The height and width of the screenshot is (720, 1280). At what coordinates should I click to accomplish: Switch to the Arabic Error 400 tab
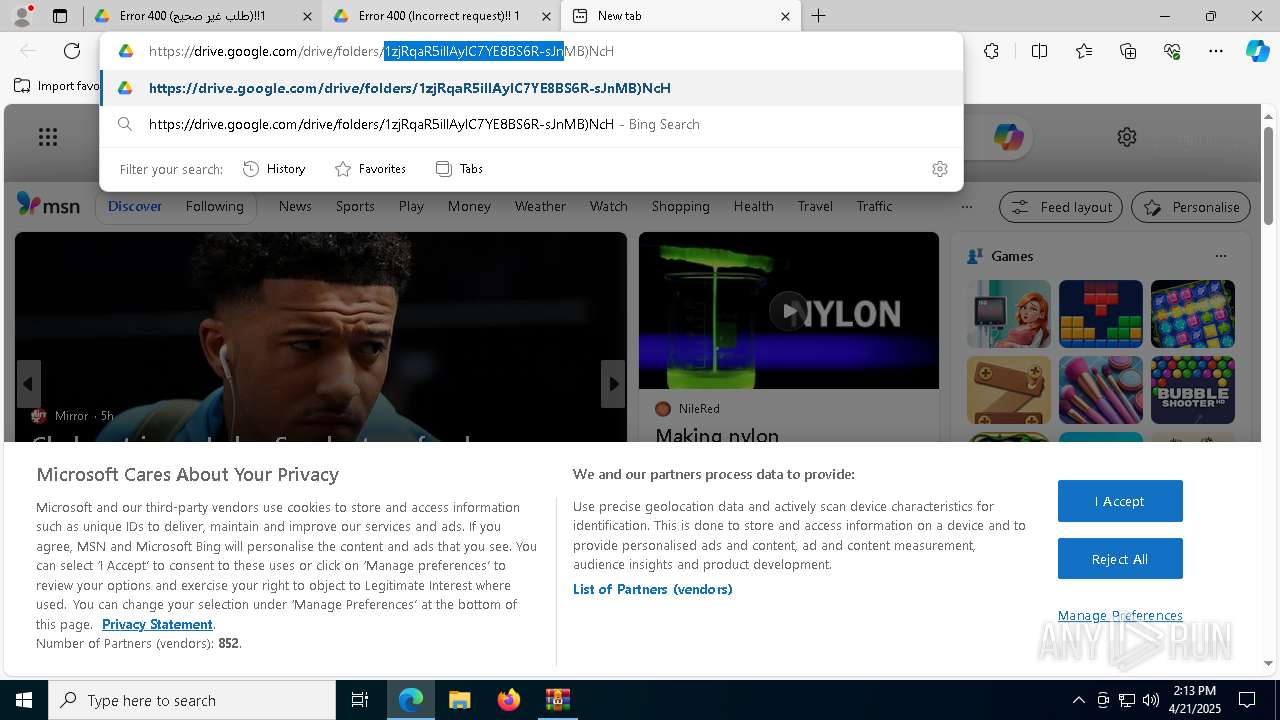(202, 16)
